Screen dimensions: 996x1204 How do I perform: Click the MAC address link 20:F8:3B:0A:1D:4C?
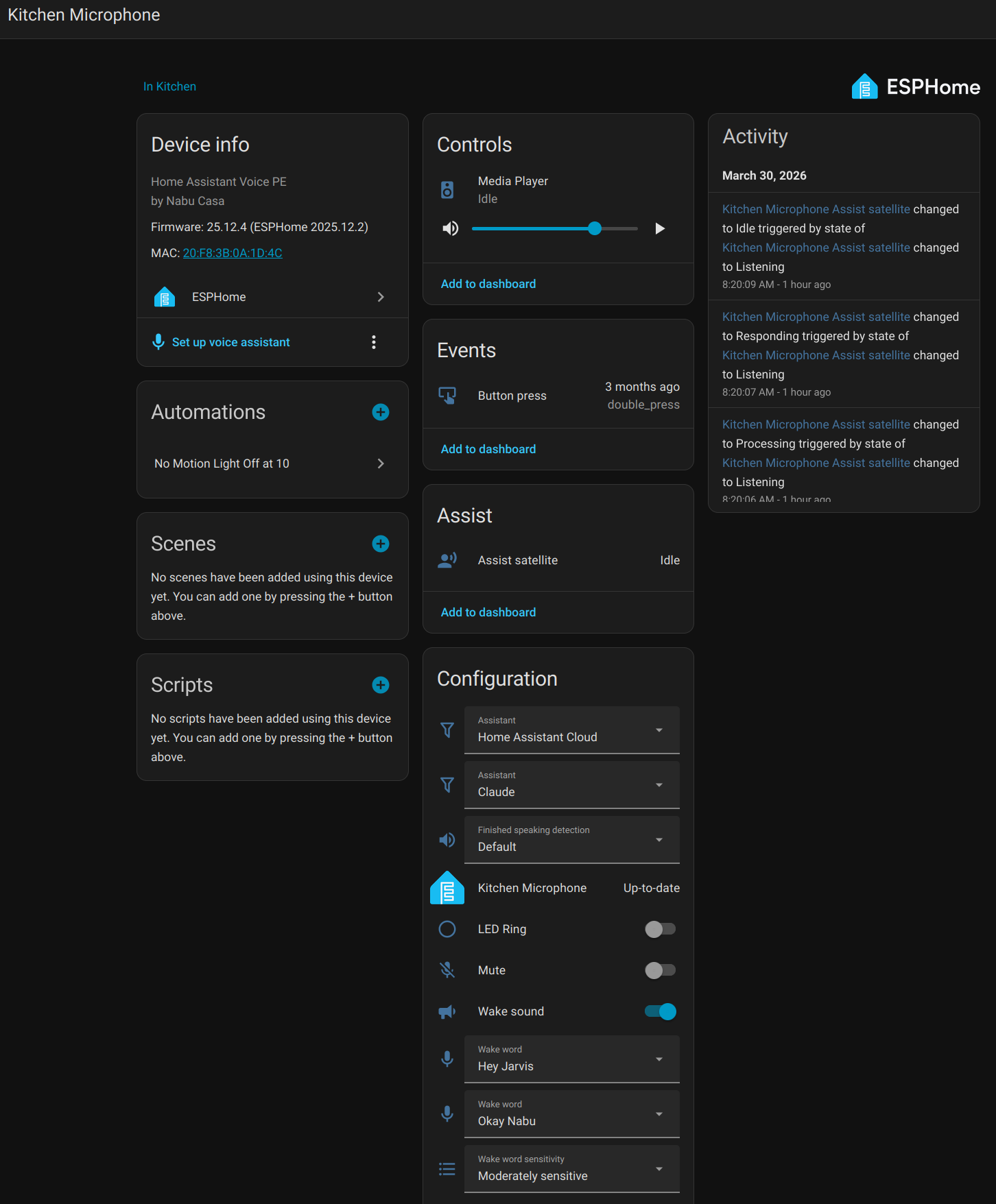pyautogui.click(x=233, y=253)
